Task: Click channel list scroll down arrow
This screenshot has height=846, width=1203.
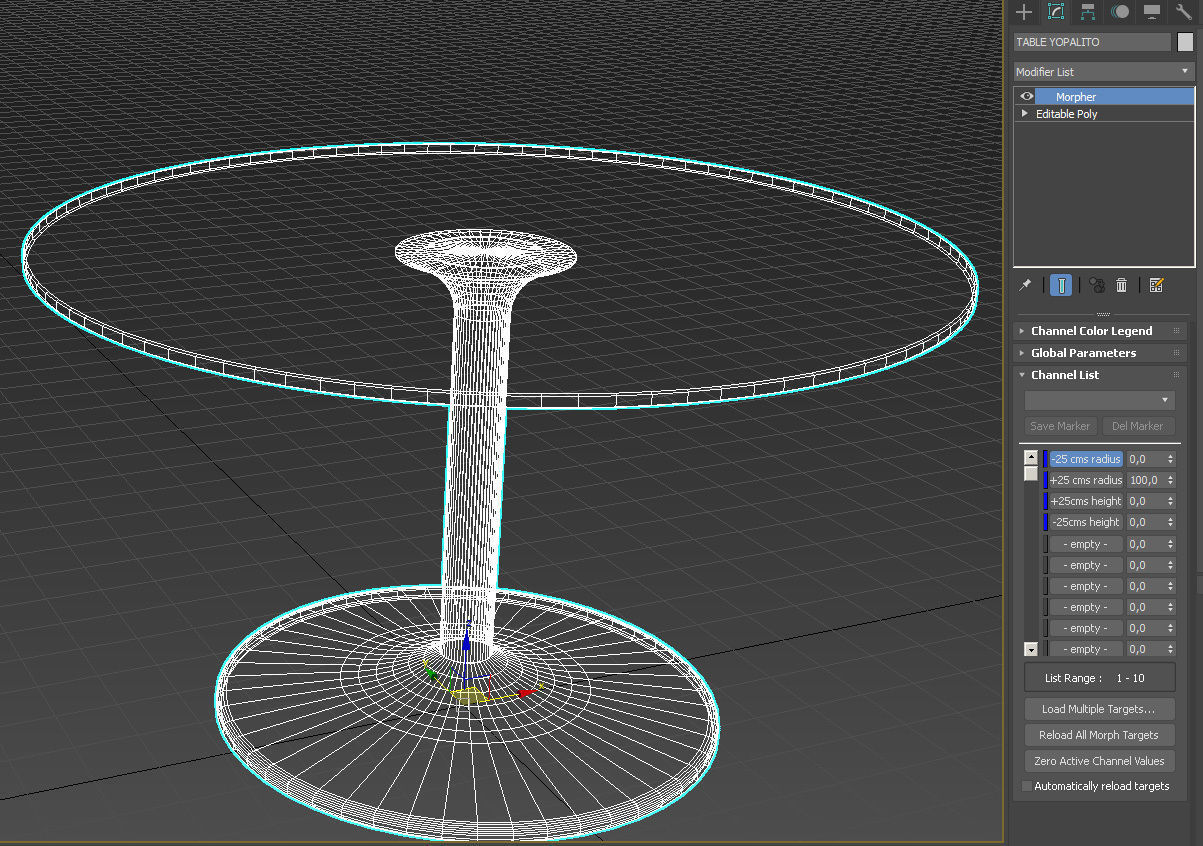Action: point(1031,649)
